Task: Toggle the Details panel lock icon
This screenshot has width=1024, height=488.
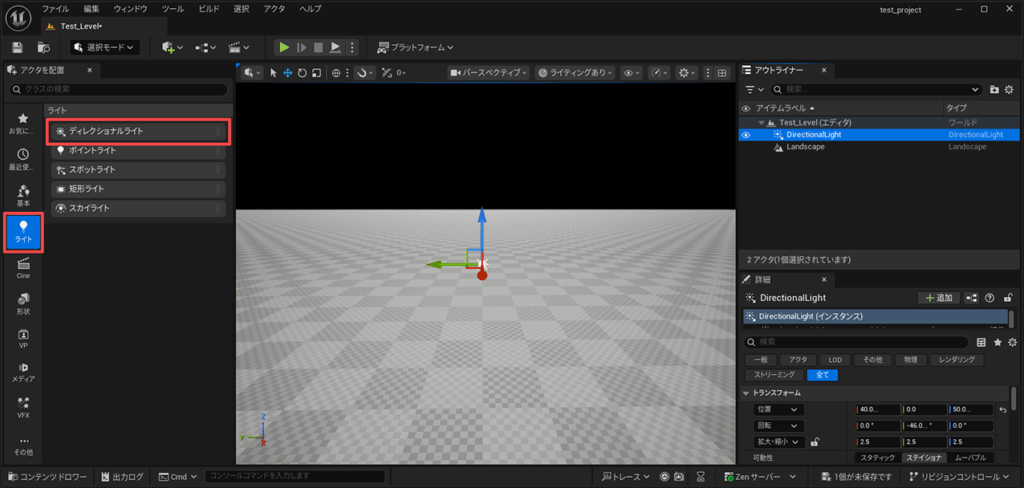Action: 1008,298
